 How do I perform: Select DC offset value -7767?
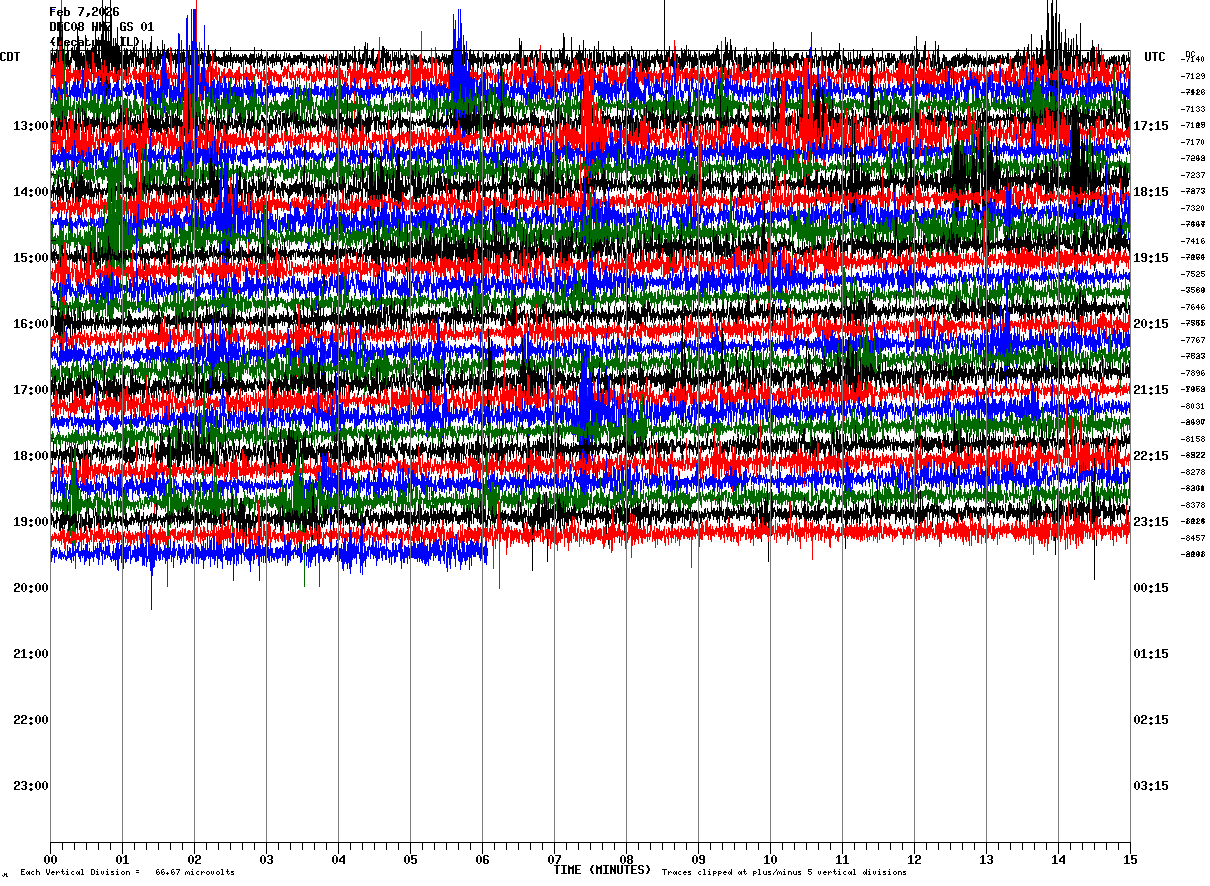point(1194,340)
